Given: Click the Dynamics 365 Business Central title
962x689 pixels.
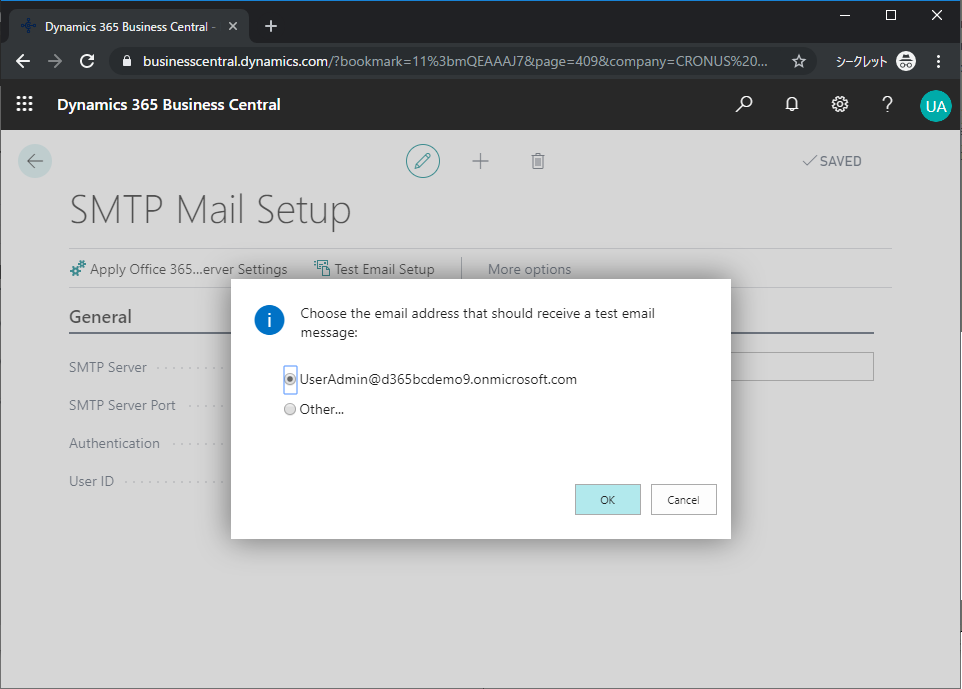Looking at the screenshot, I should click(169, 105).
